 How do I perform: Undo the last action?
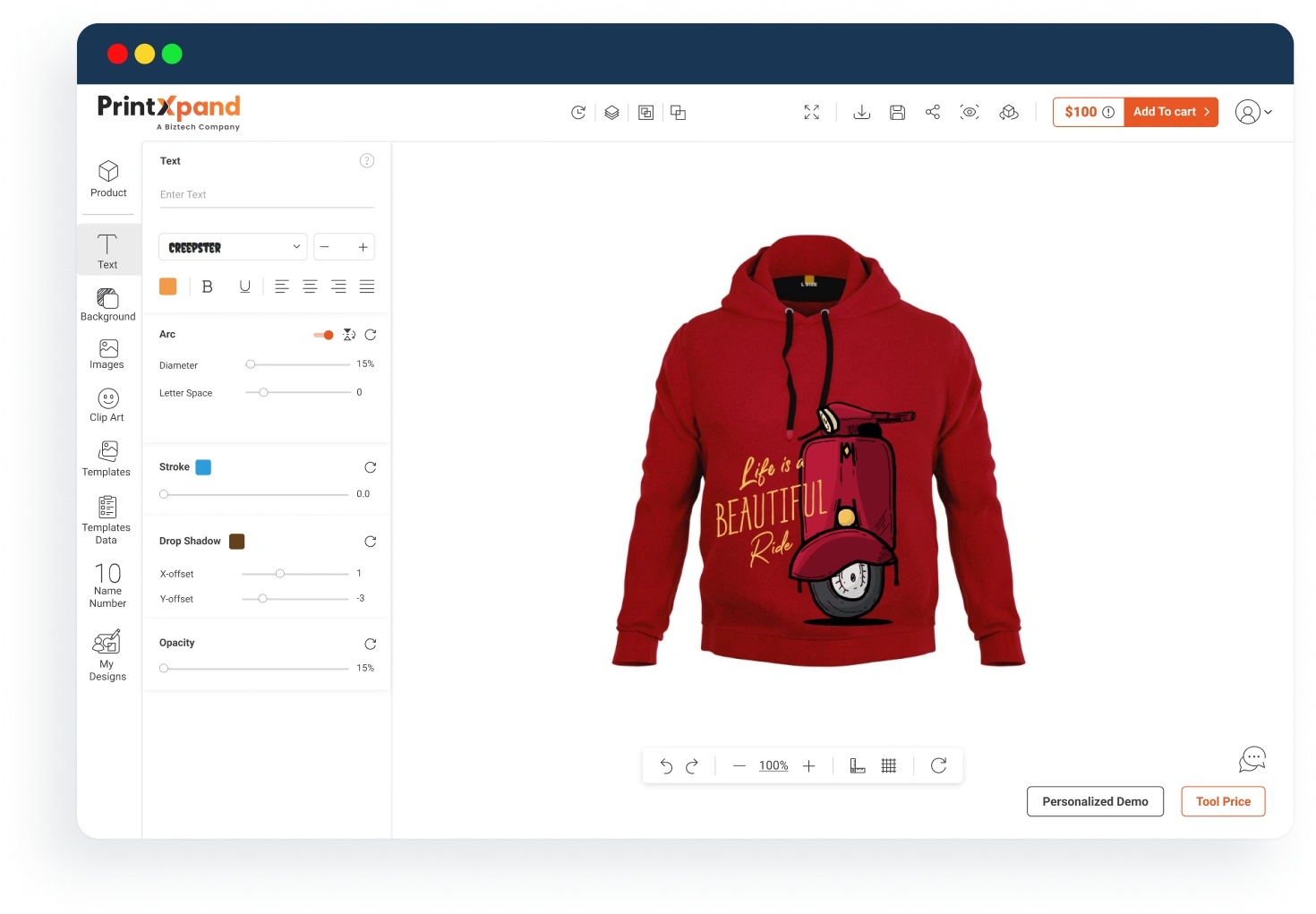coord(666,765)
